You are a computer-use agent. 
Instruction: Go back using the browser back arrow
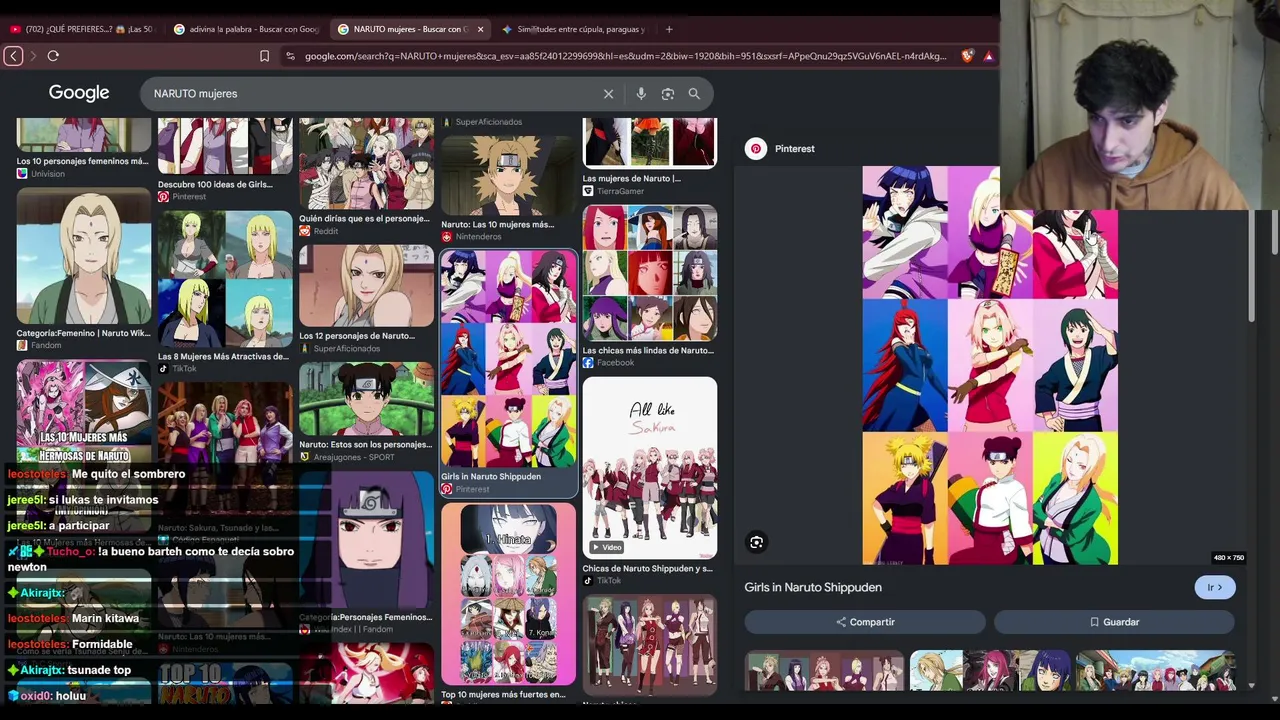pyautogui.click(x=13, y=56)
